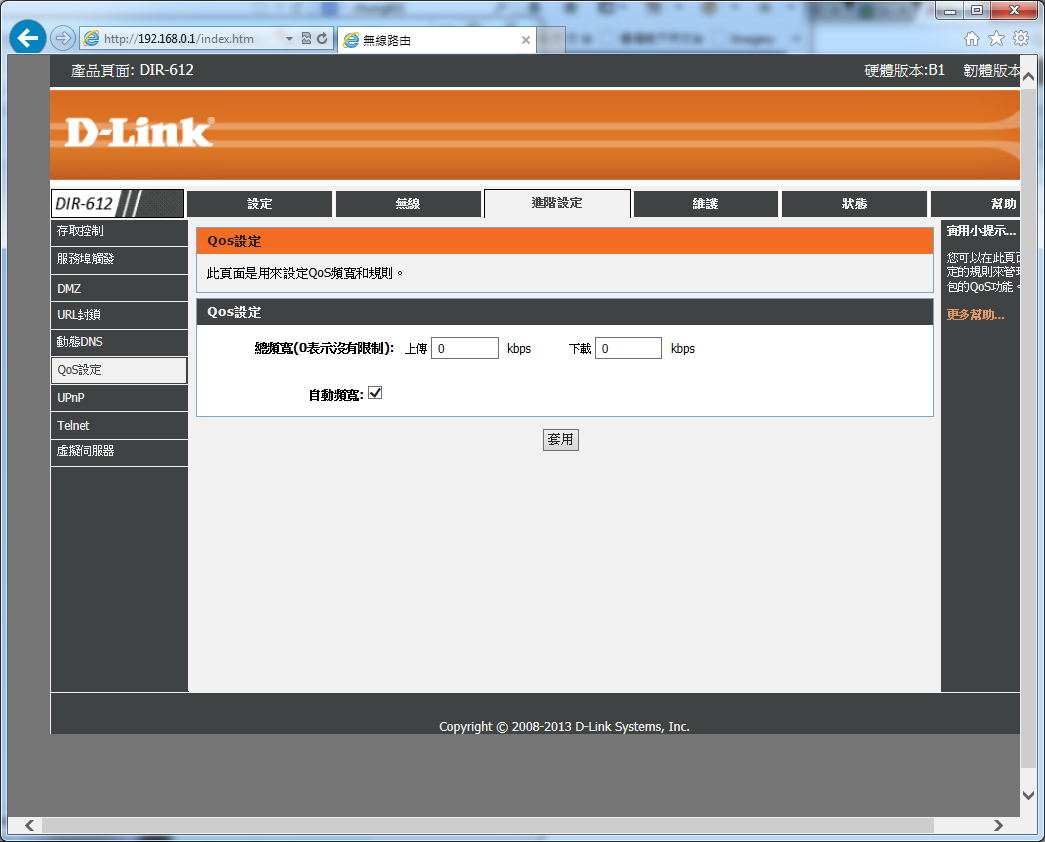Click the D-Link logo
Screen dimensions: 1045x842
coord(139,133)
